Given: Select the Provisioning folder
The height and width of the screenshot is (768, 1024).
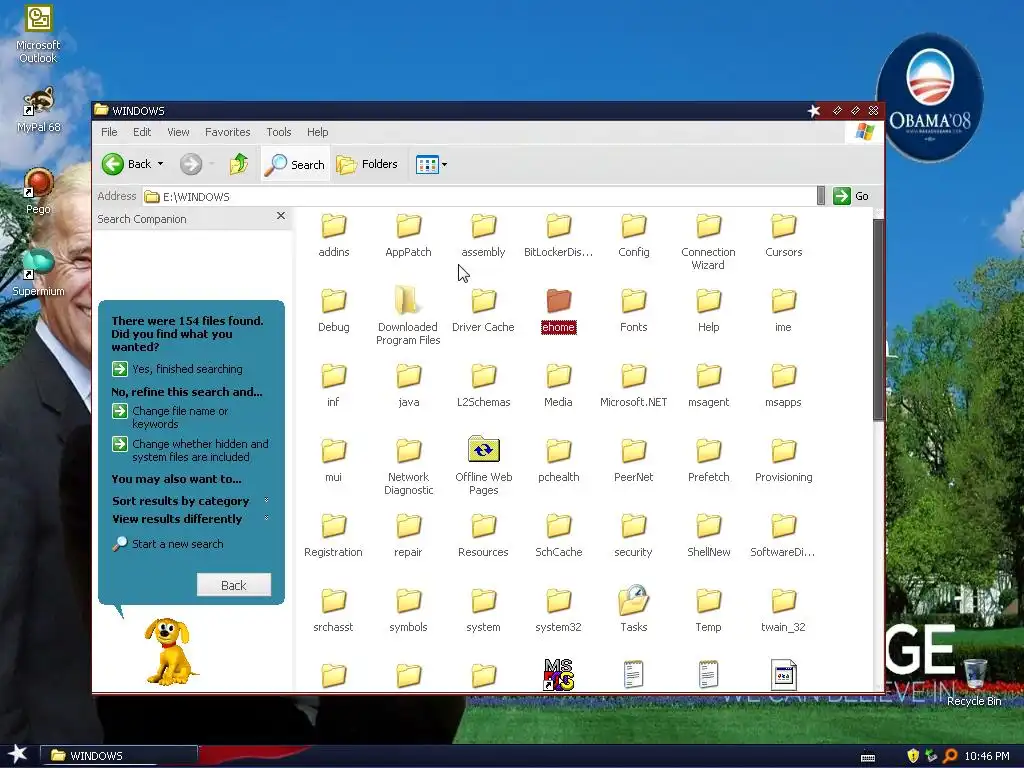Looking at the screenshot, I should (x=783, y=460).
